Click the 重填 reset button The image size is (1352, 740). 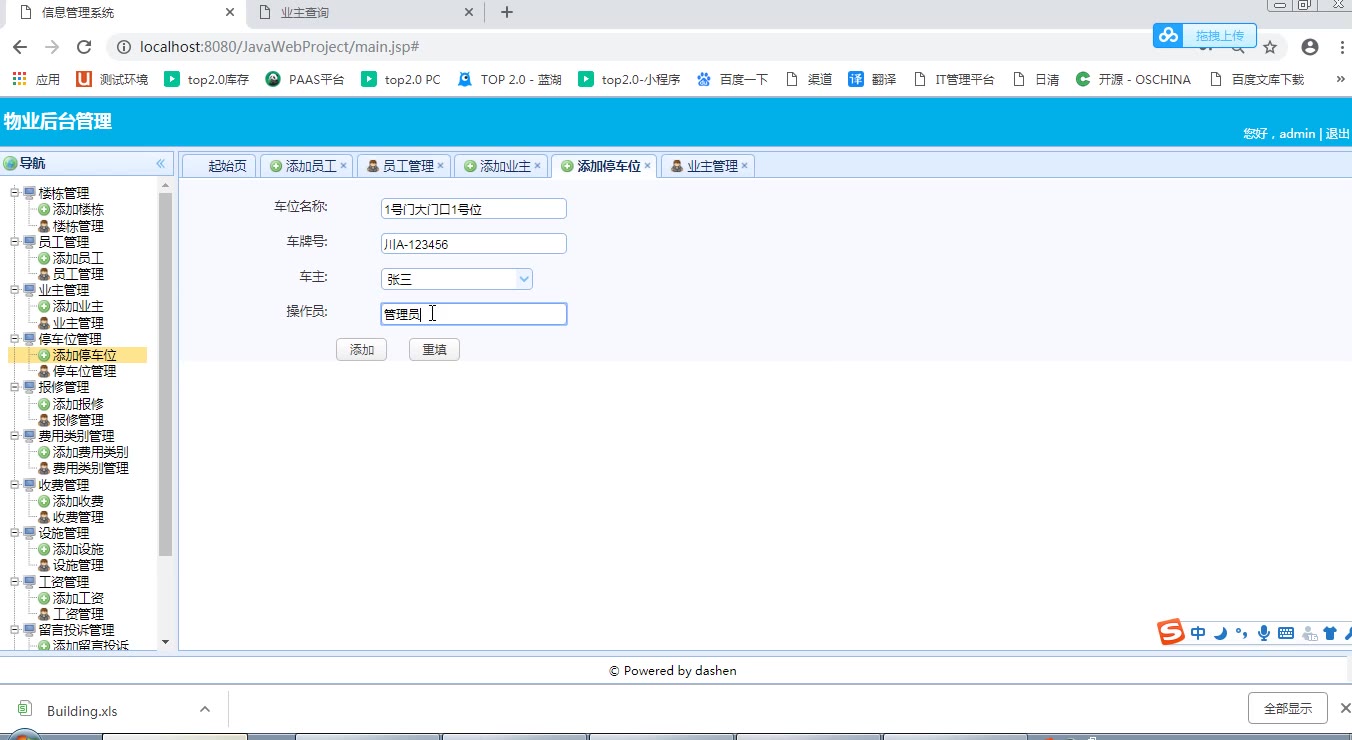(434, 349)
